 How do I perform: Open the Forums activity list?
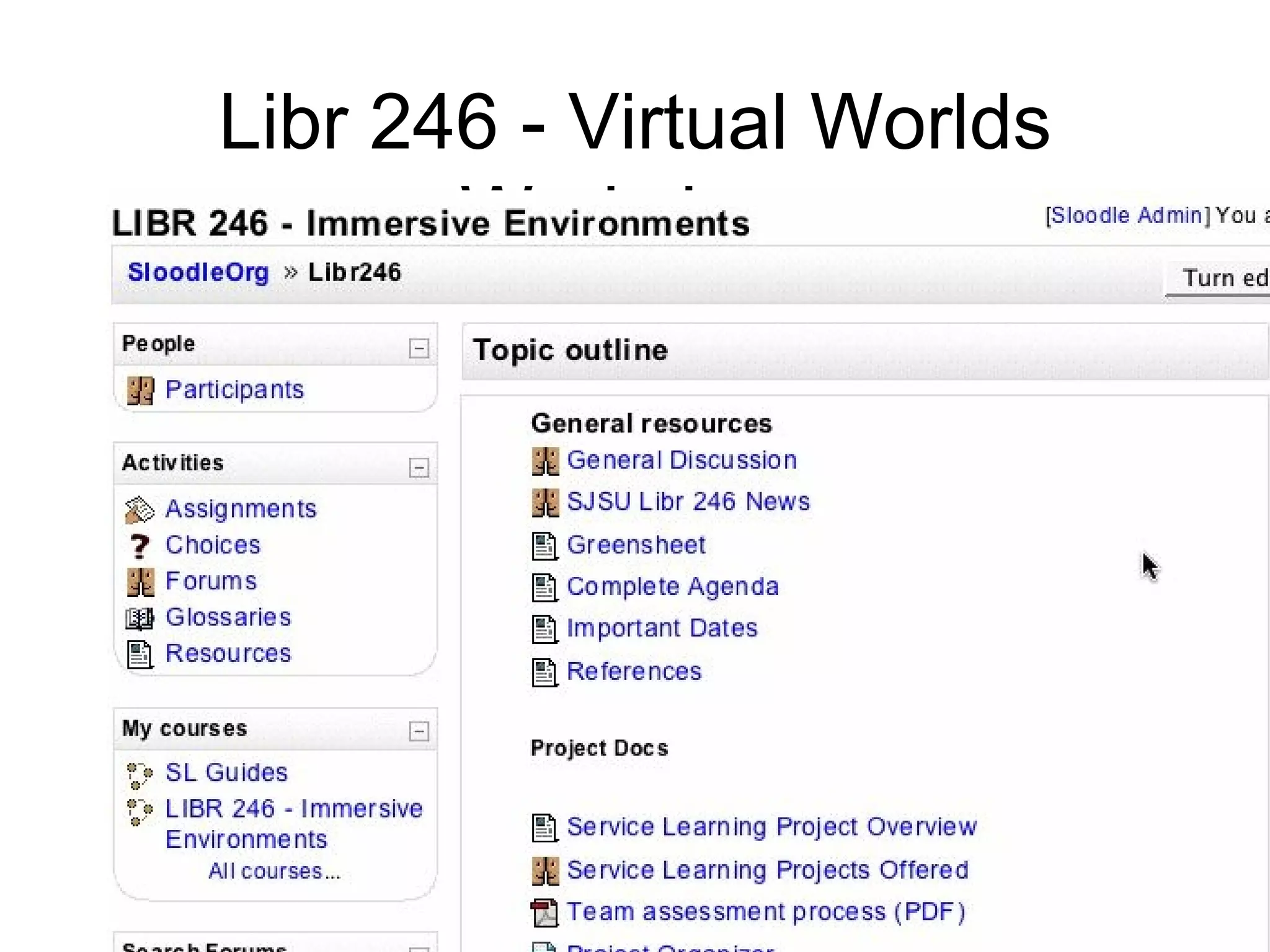point(211,581)
